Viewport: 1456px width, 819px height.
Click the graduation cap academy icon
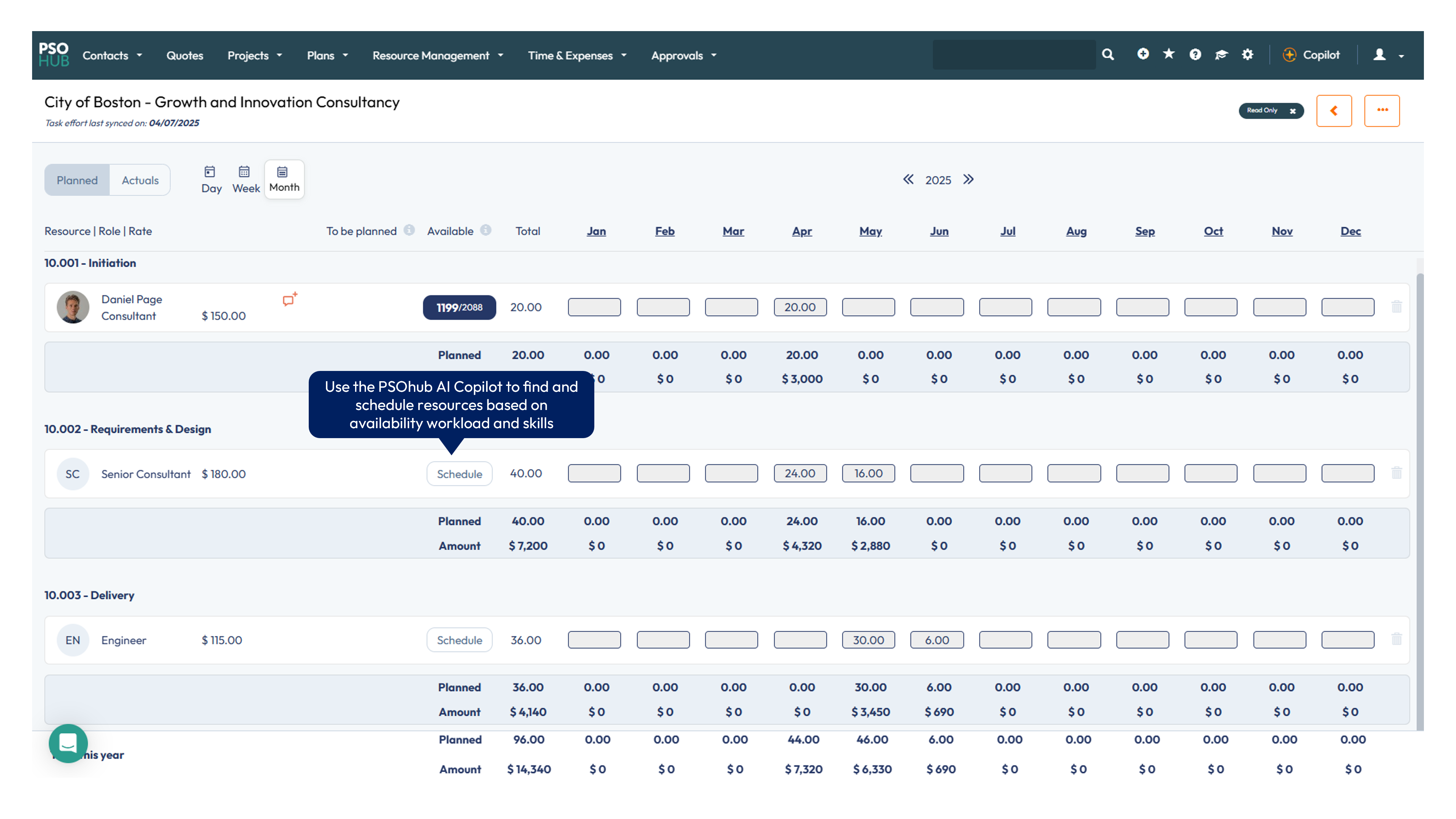tap(1221, 54)
